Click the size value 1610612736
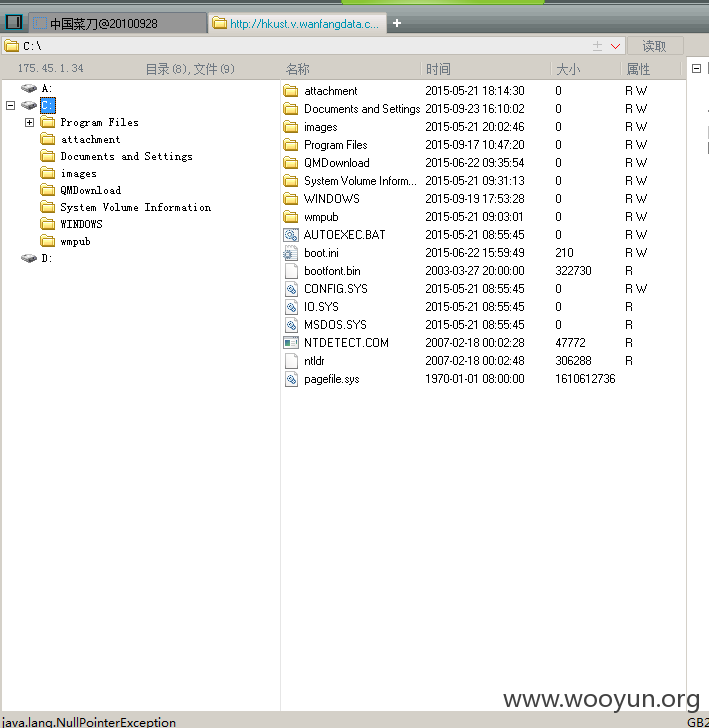The height and width of the screenshot is (728, 709). [x=585, y=379]
